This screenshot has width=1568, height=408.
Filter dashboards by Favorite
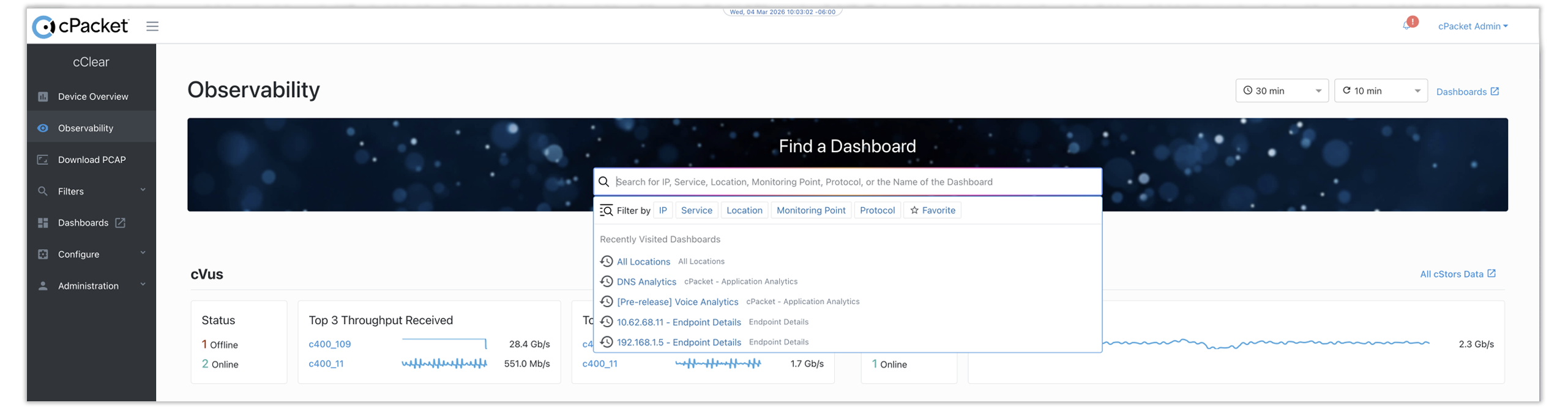[x=932, y=211]
